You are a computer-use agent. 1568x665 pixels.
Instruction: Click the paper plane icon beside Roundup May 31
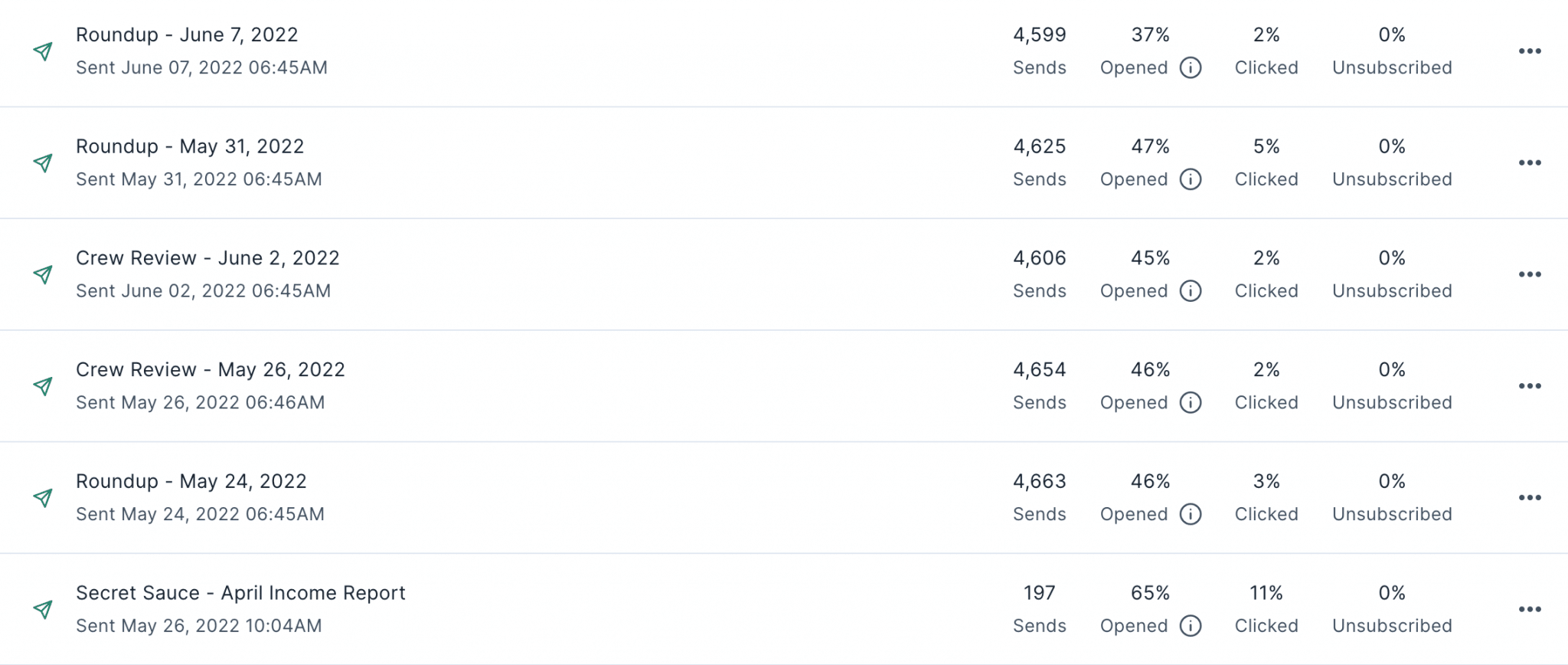tap(43, 163)
